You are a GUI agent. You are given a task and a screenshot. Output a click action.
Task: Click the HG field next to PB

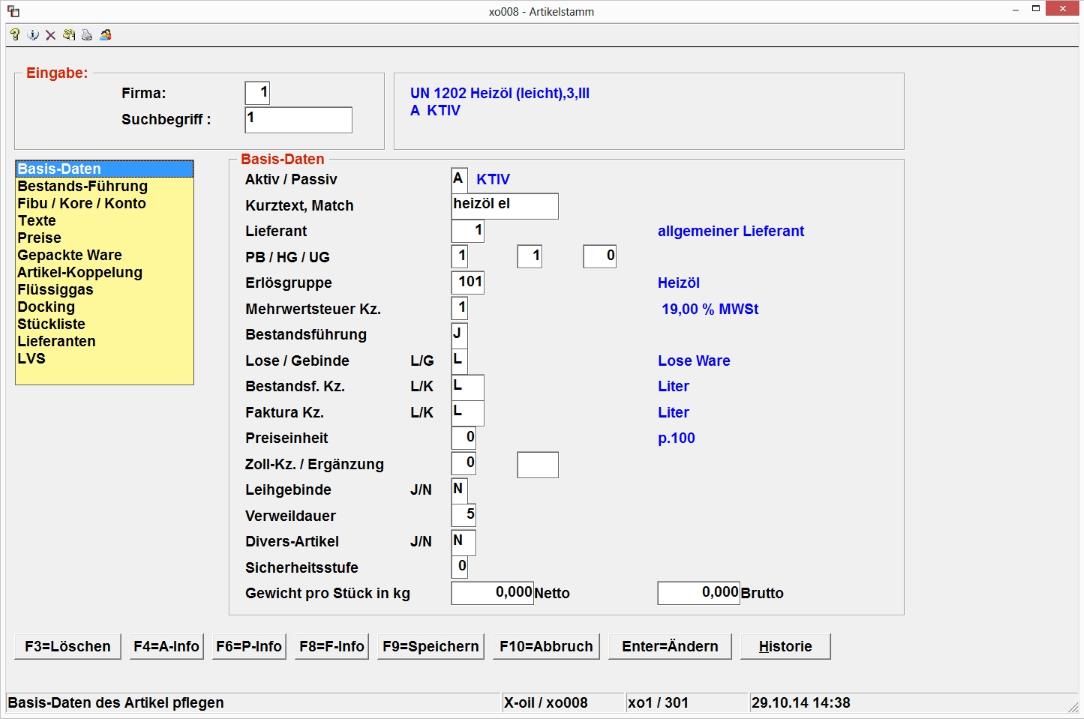point(530,256)
